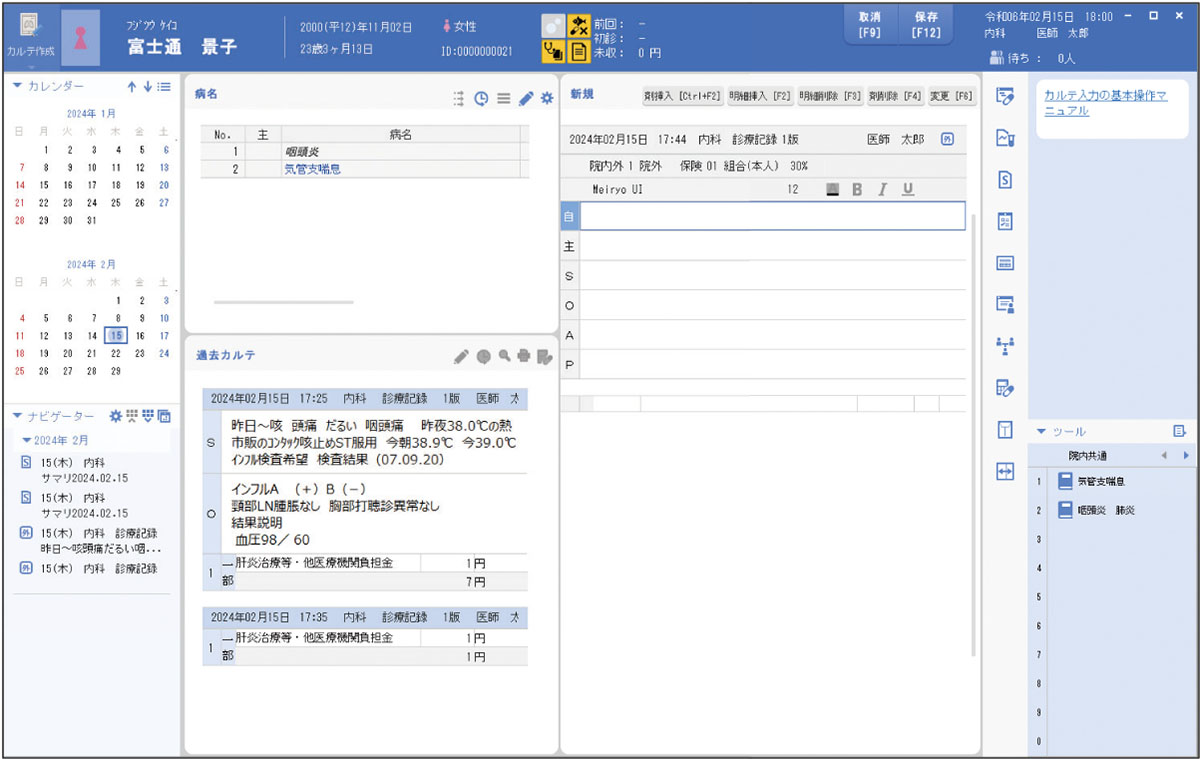Open the lab test chart icon in right sidebar
Image resolution: width=1200 pixels, height=759 pixels.
tap(1007, 139)
